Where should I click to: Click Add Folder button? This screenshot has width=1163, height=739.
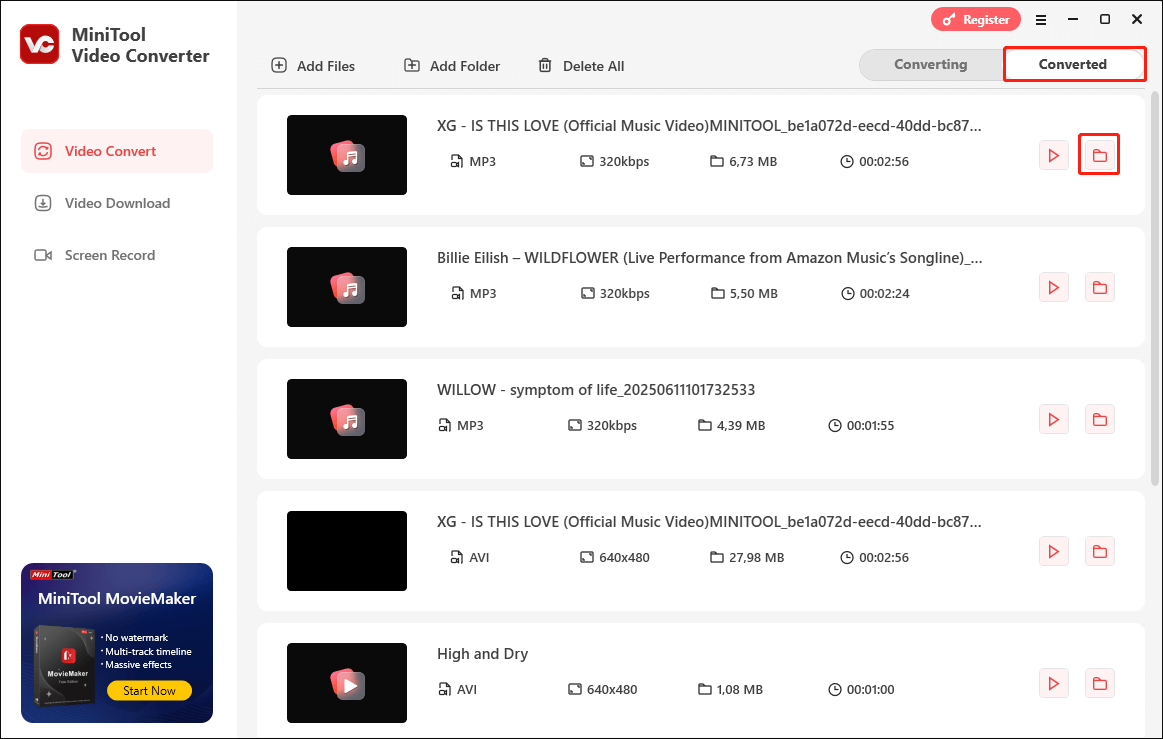click(452, 66)
